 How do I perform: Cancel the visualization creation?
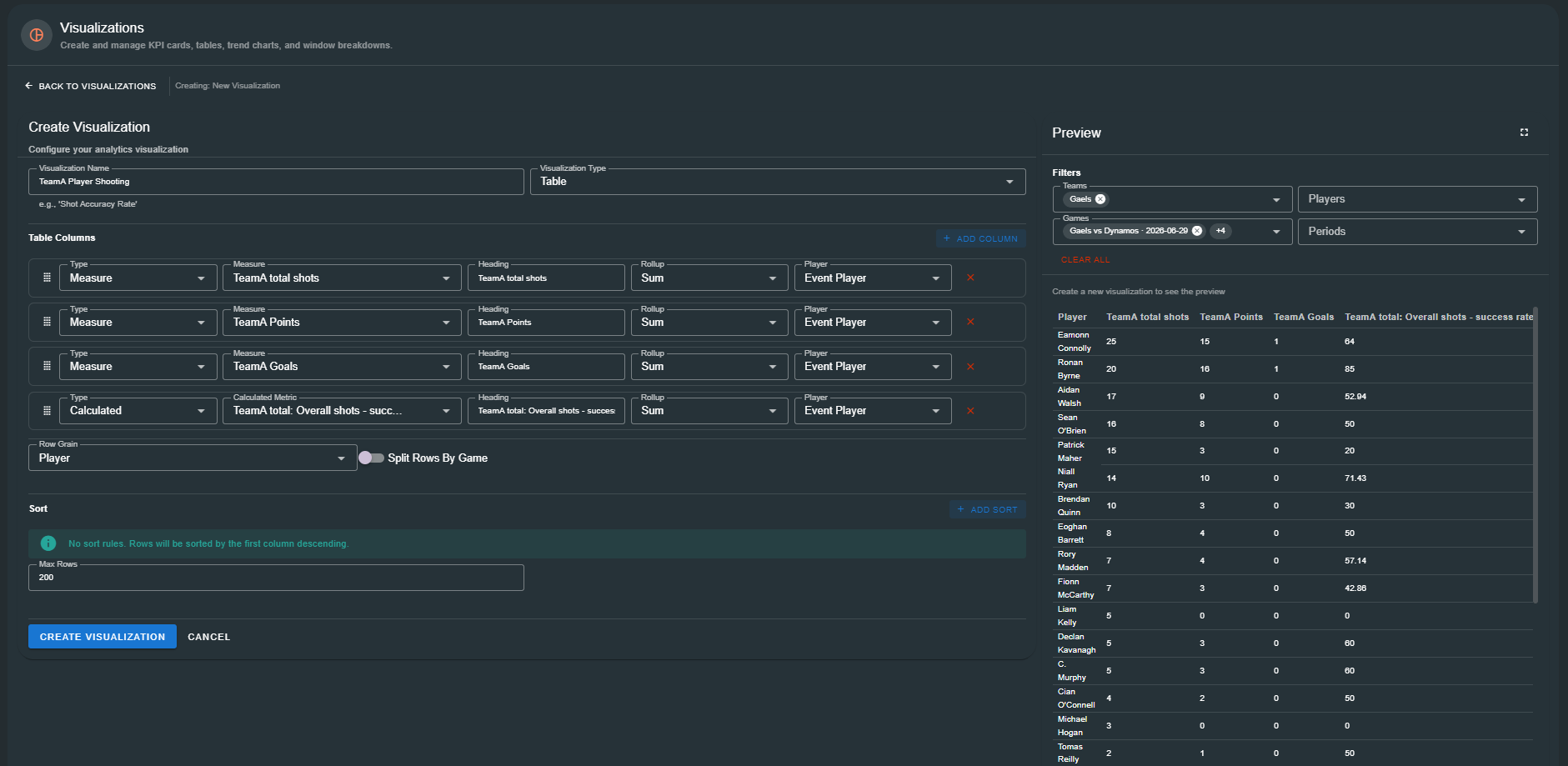click(x=209, y=637)
